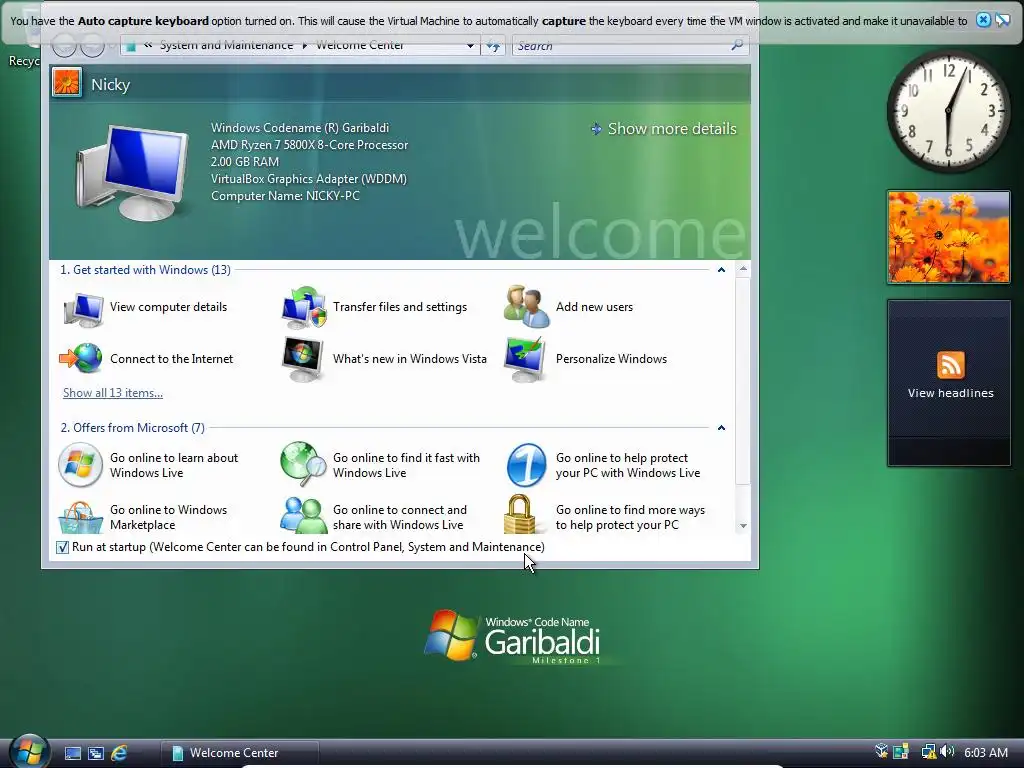Click the text 2.00 GB RAM
This screenshot has width=1024, height=768.
coord(245,162)
